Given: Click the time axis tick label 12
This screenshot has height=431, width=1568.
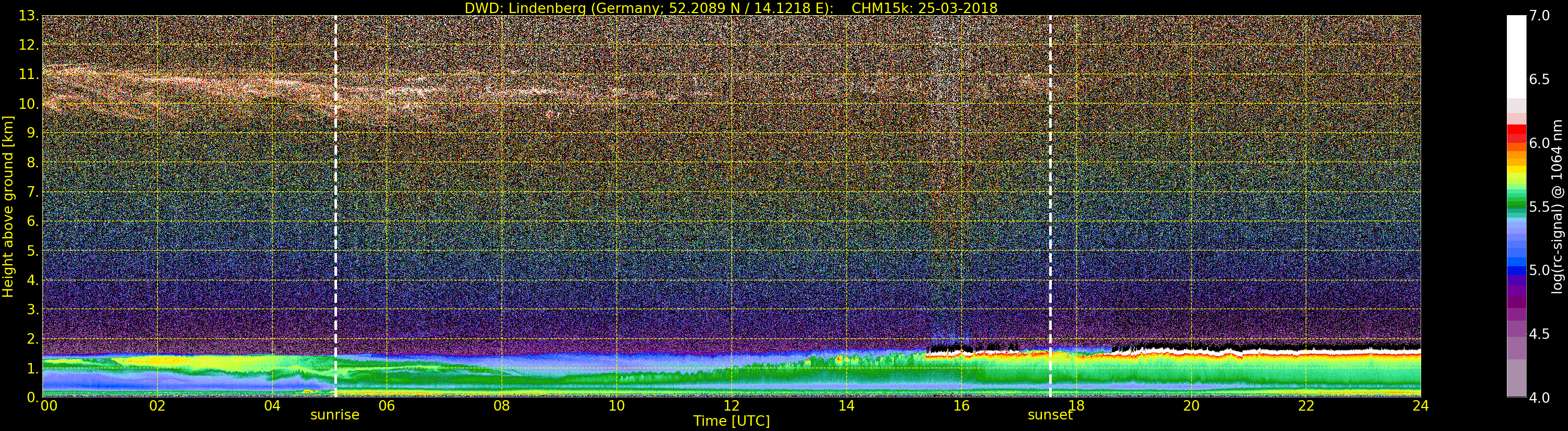Looking at the screenshot, I should tap(731, 405).
